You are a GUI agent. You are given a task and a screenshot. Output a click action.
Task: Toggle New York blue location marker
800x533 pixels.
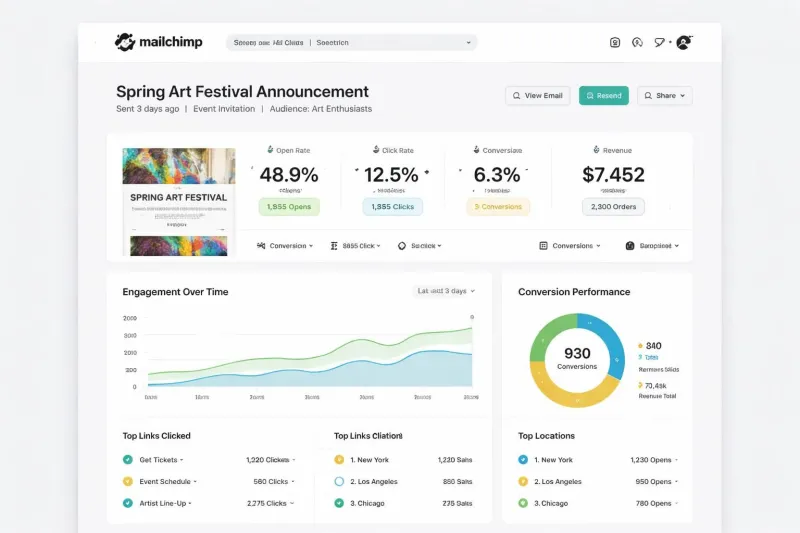tap(523, 460)
